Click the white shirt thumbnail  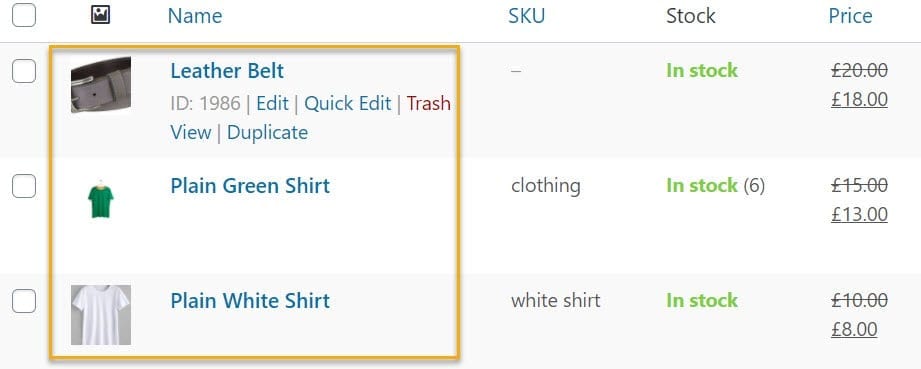point(101,315)
